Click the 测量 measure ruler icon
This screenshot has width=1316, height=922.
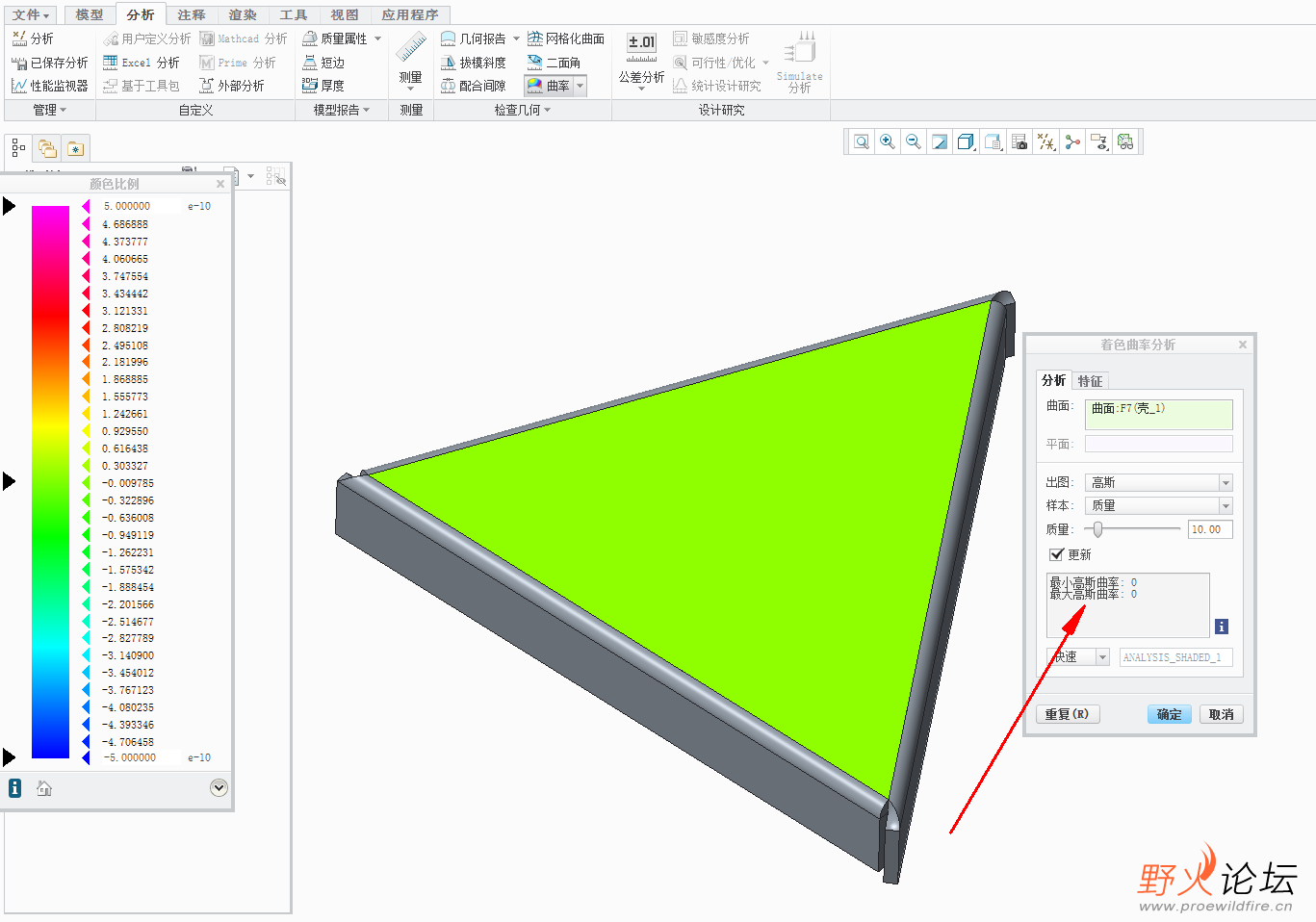(411, 48)
